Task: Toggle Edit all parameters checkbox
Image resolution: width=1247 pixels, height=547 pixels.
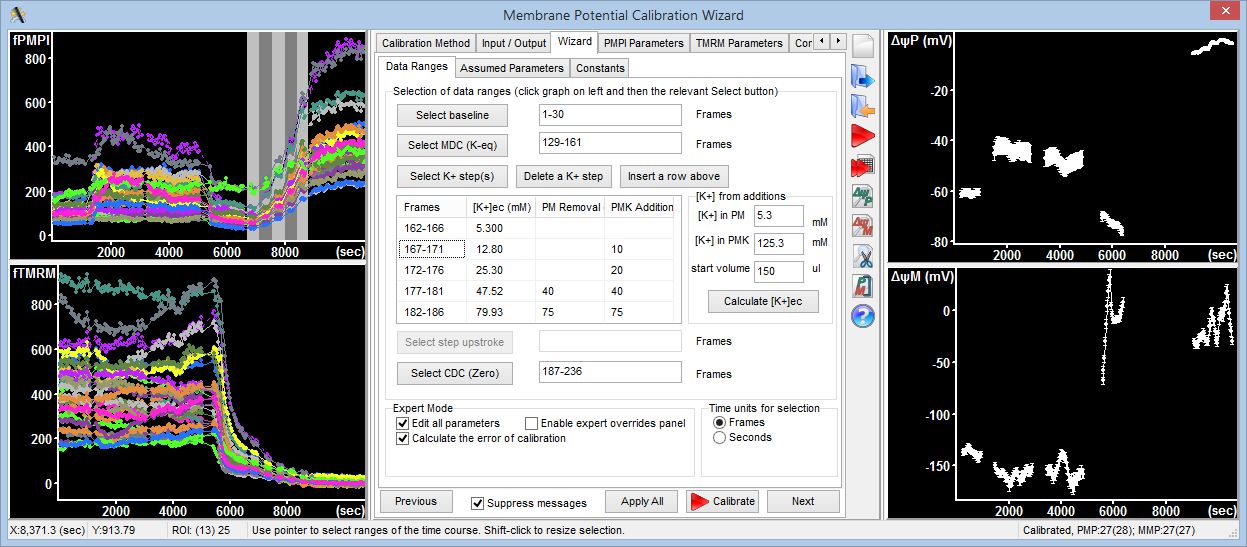Action: (403, 423)
